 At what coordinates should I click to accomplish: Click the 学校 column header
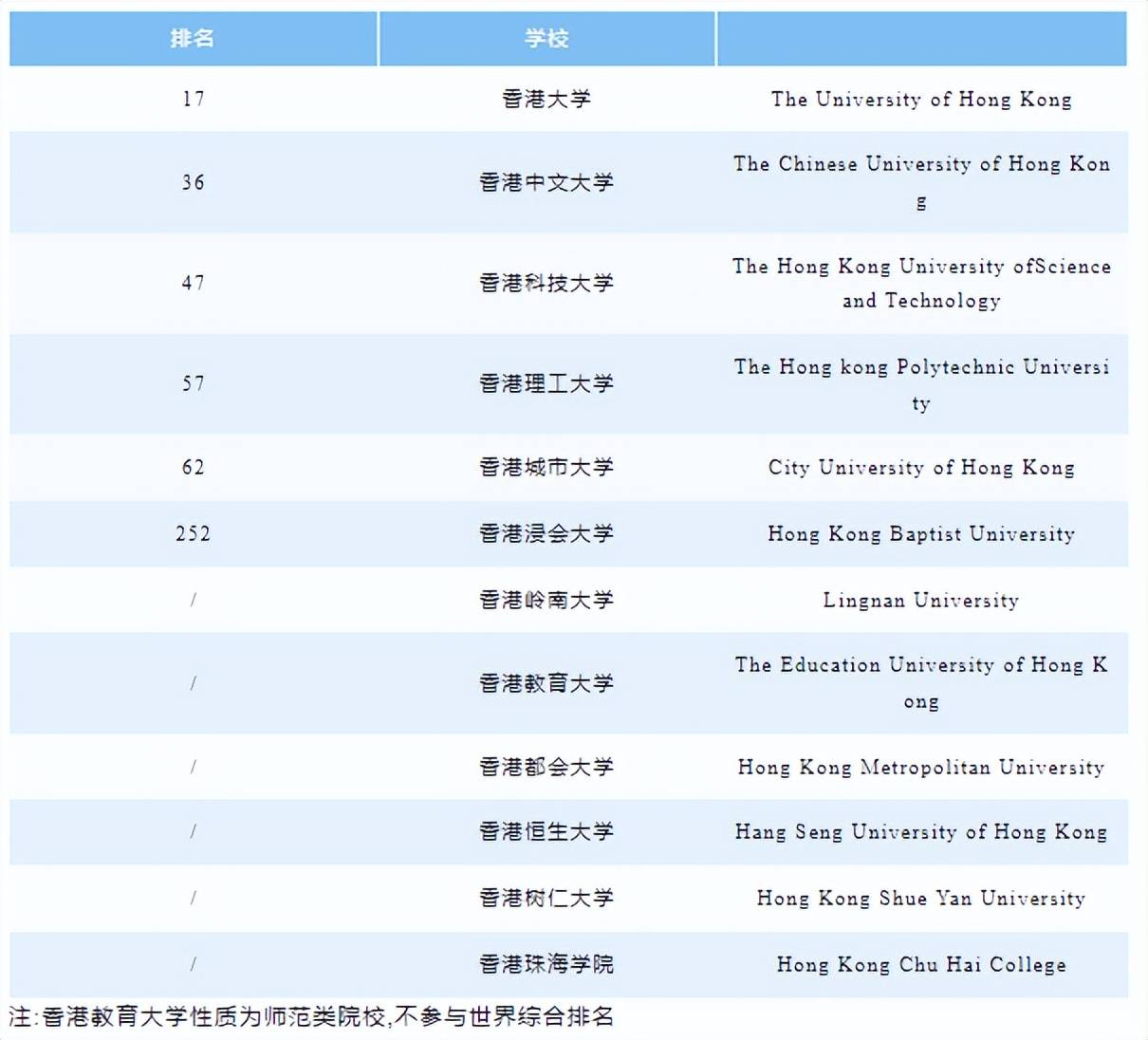(x=546, y=39)
